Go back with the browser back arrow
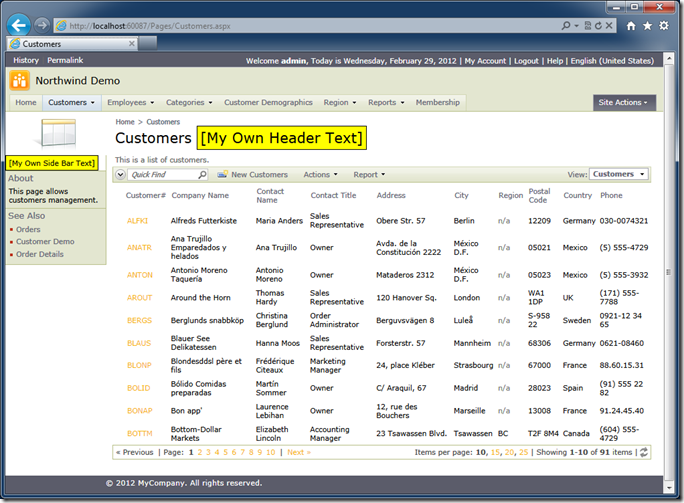 click(x=18, y=25)
